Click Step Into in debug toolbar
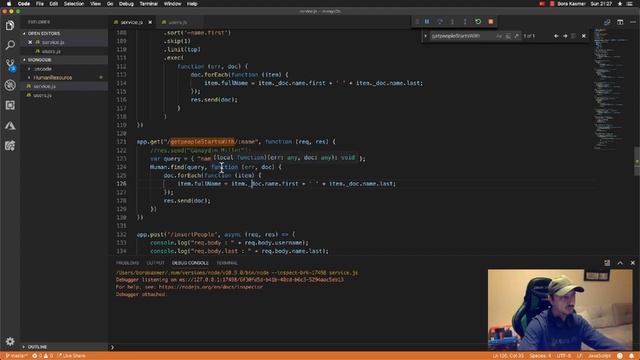Image resolution: width=640 pixels, height=360 pixels. click(x=452, y=22)
